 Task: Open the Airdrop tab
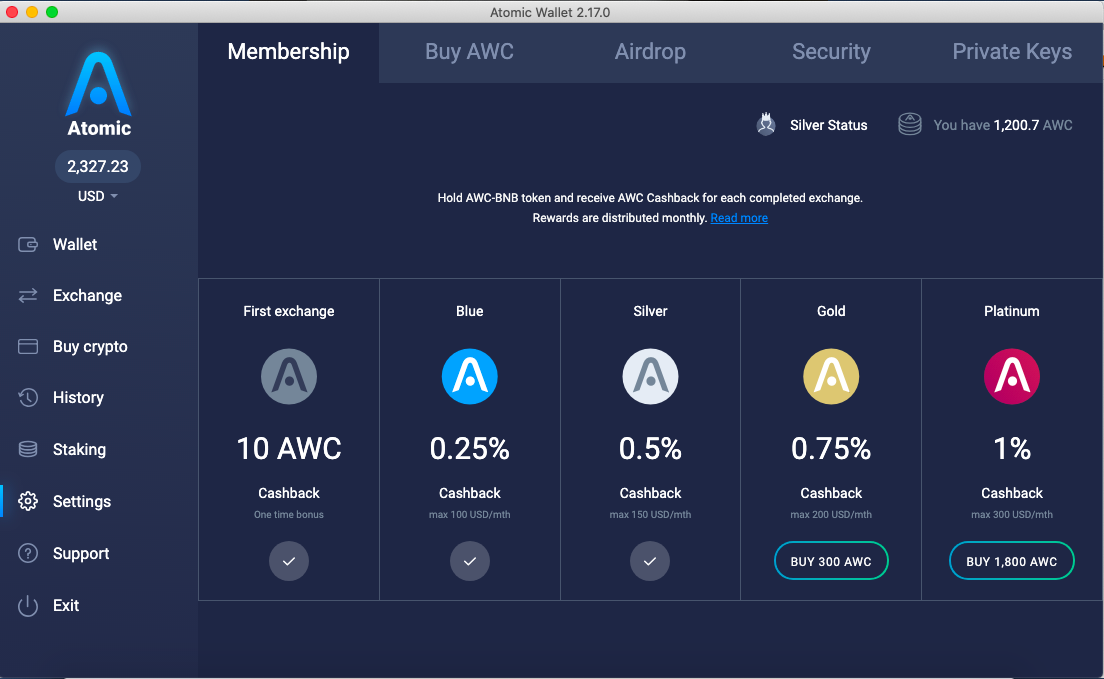pyautogui.click(x=650, y=52)
